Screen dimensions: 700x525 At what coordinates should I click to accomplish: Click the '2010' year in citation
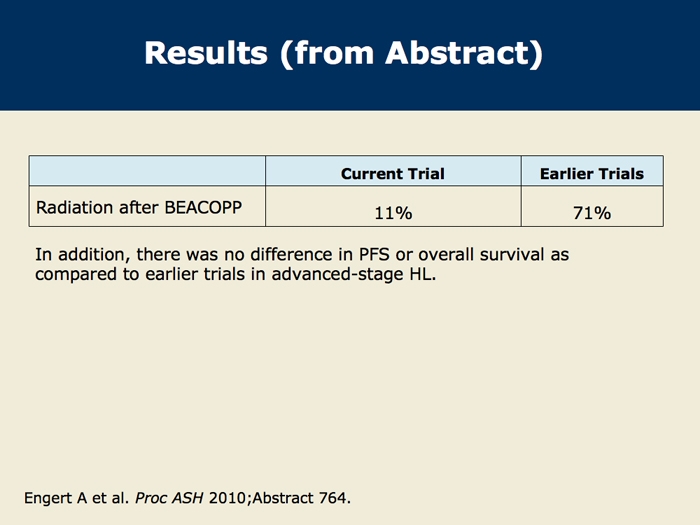pyautogui.click(x=227, y=498)
